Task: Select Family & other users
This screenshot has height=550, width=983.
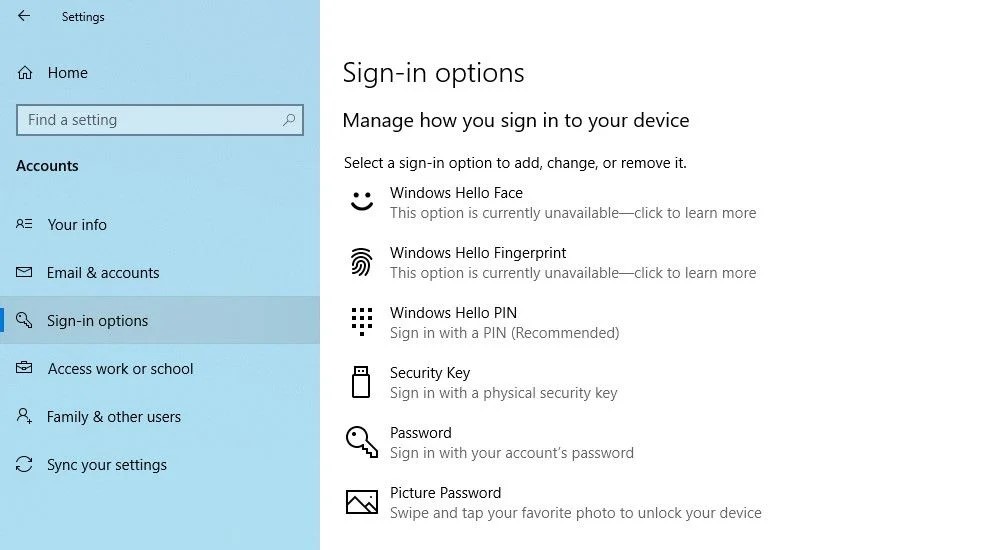Action: pyautogui.click(x=114, y=417)
